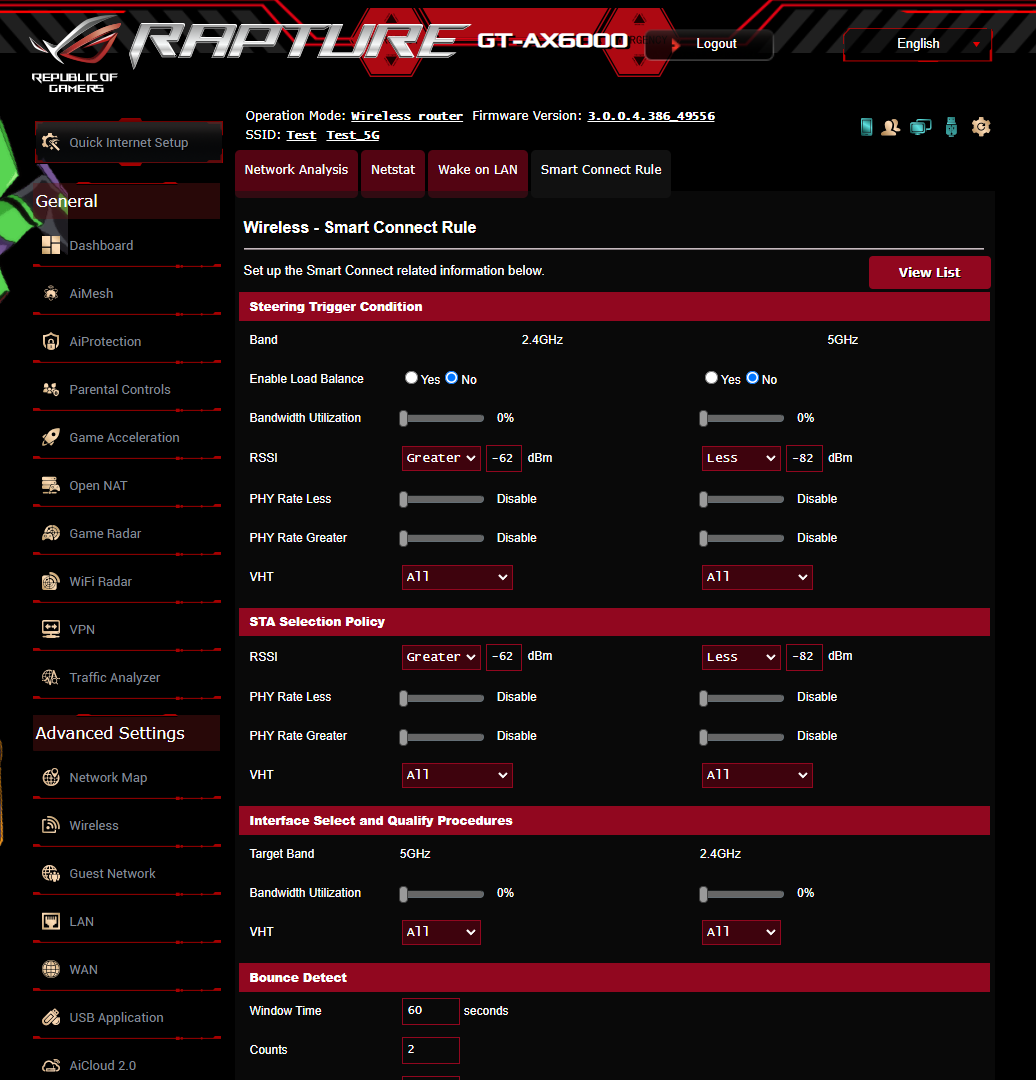Open the AiCloud 2.0 icon

pyautogui.click(x=51, y=1066)
